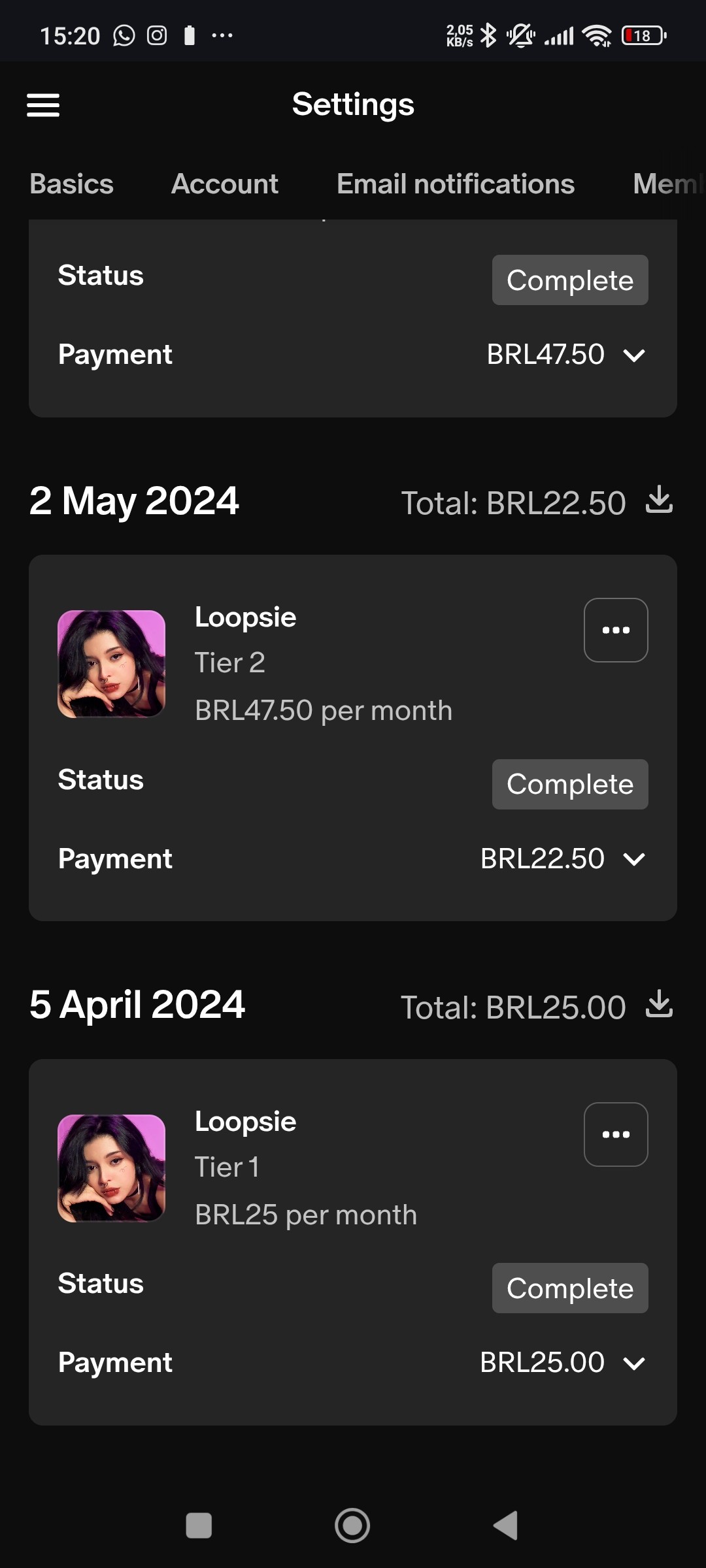Expand the BRL47.50 payment details

633,355
